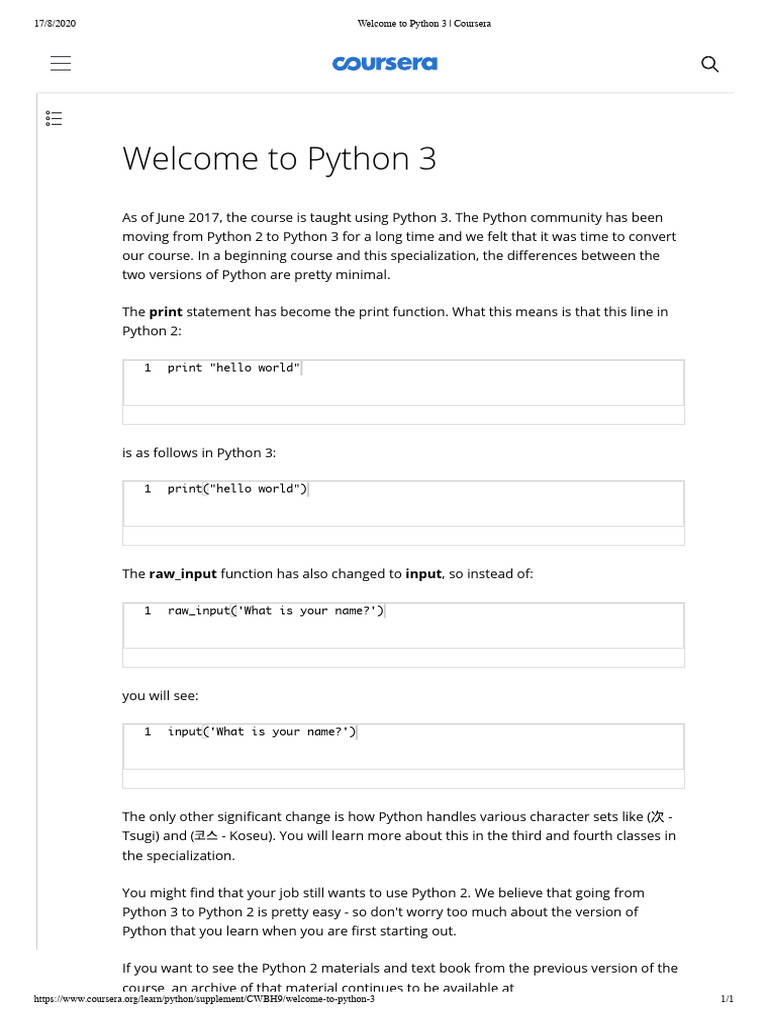Open the hamburger navigation menu
This screenshot has height=1024, width=768.
pos(60,64)
